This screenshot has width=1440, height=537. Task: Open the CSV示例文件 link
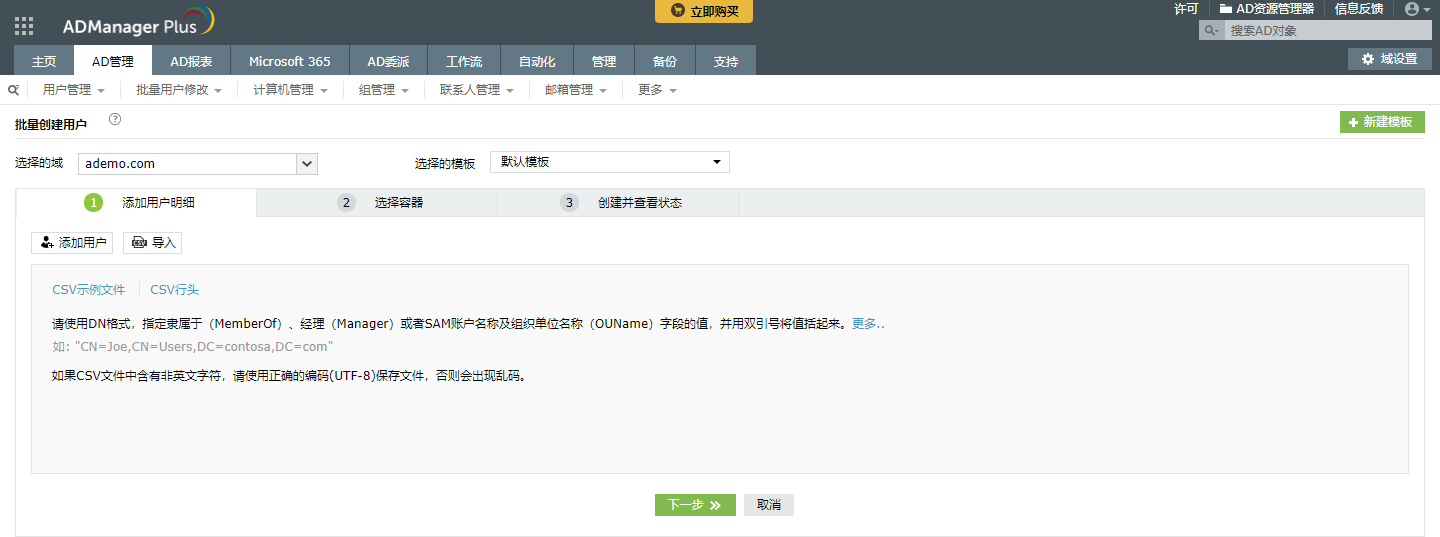tap(89, 290)
